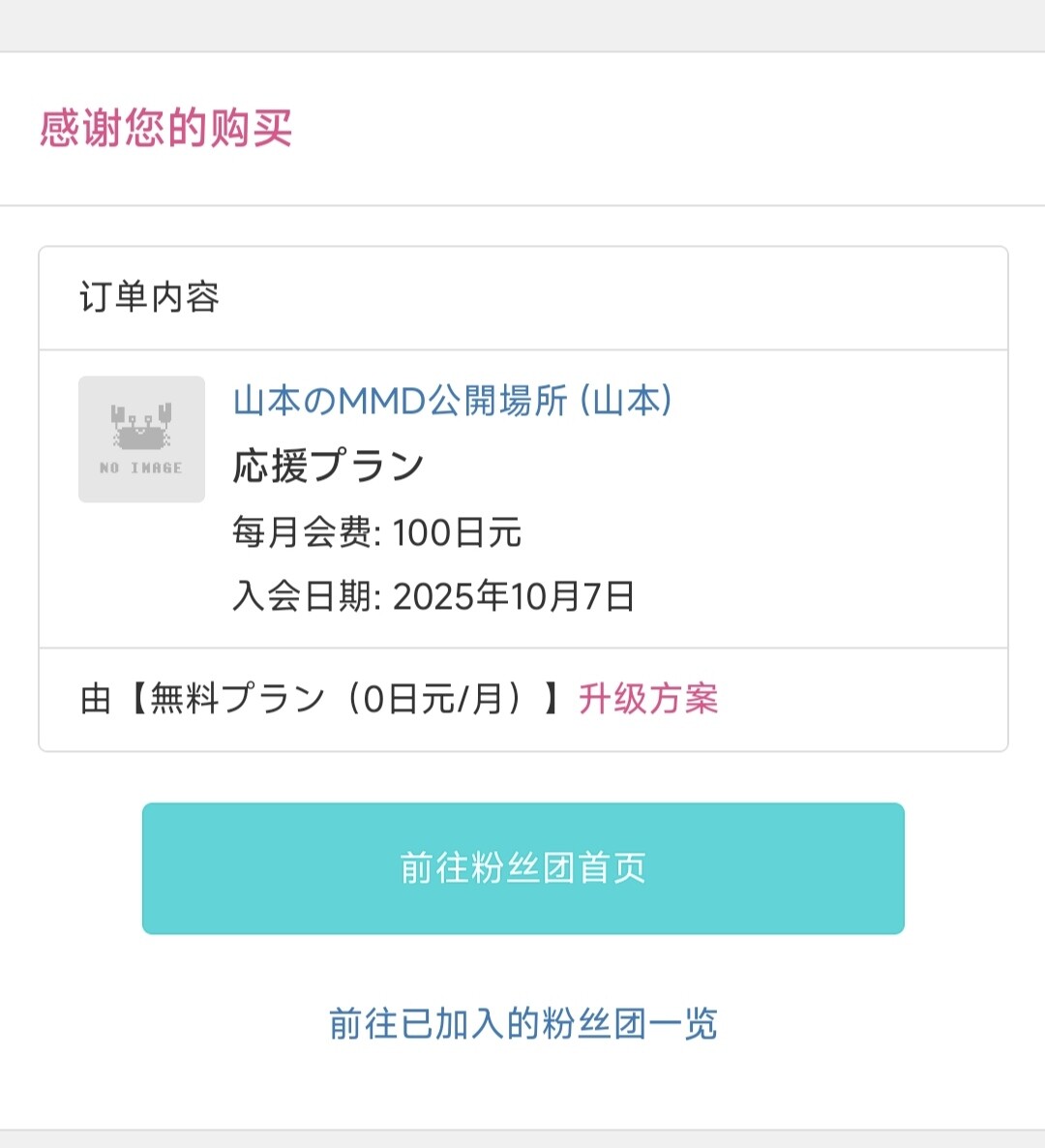Image resolution: width=1045 pixels, height=1148 pixels.
Task: Click the 感谢您的购买 heading
Action: click(165, 128)
